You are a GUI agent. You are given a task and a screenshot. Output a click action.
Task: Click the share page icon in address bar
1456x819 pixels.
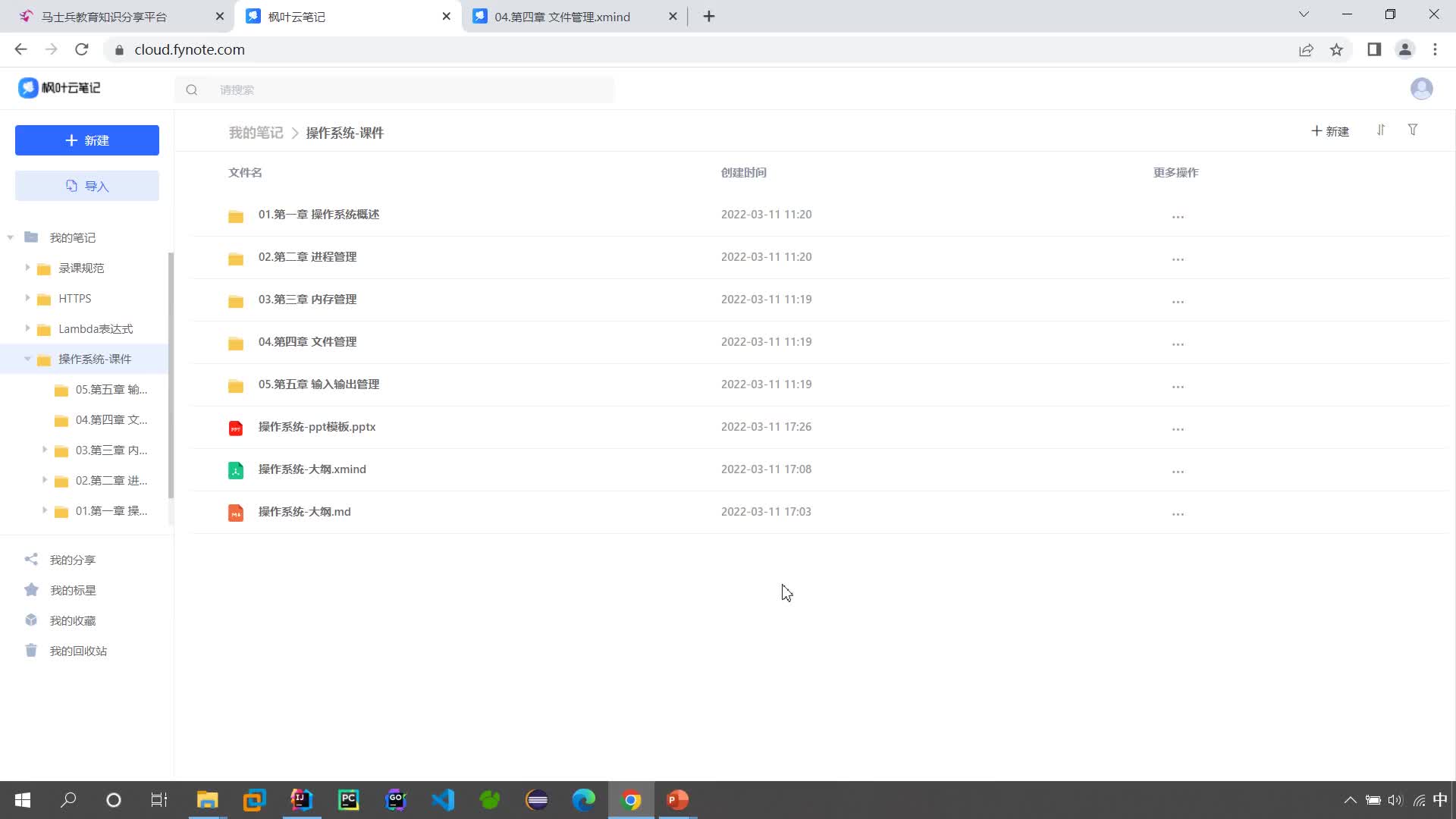1306,49
